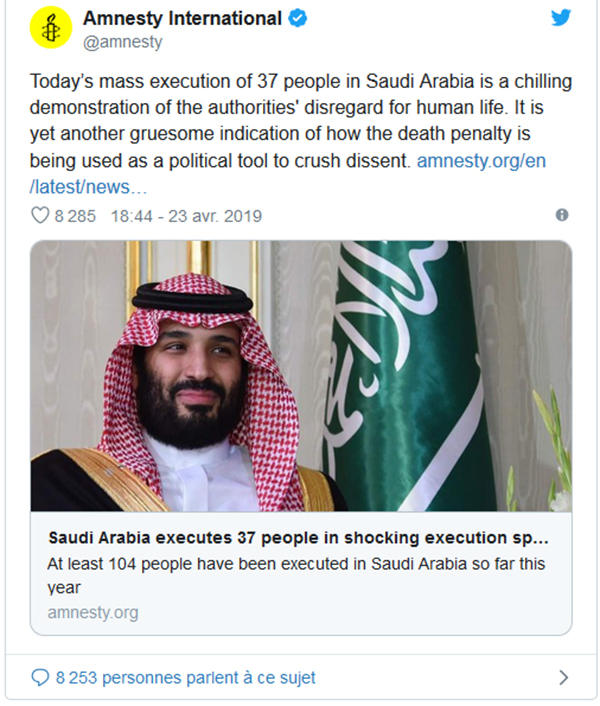Like the tweet with the heart icon
The width and height of the screenshot is (600, 706).
pyautogui.click(x=40, y=215)
